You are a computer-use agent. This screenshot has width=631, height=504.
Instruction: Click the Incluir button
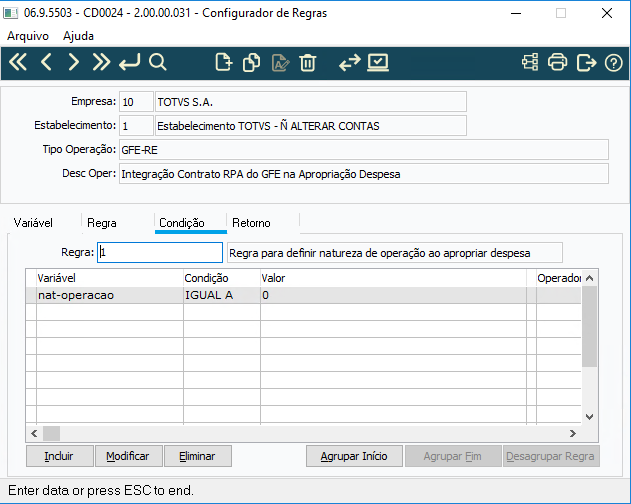[x=60, y=456]
